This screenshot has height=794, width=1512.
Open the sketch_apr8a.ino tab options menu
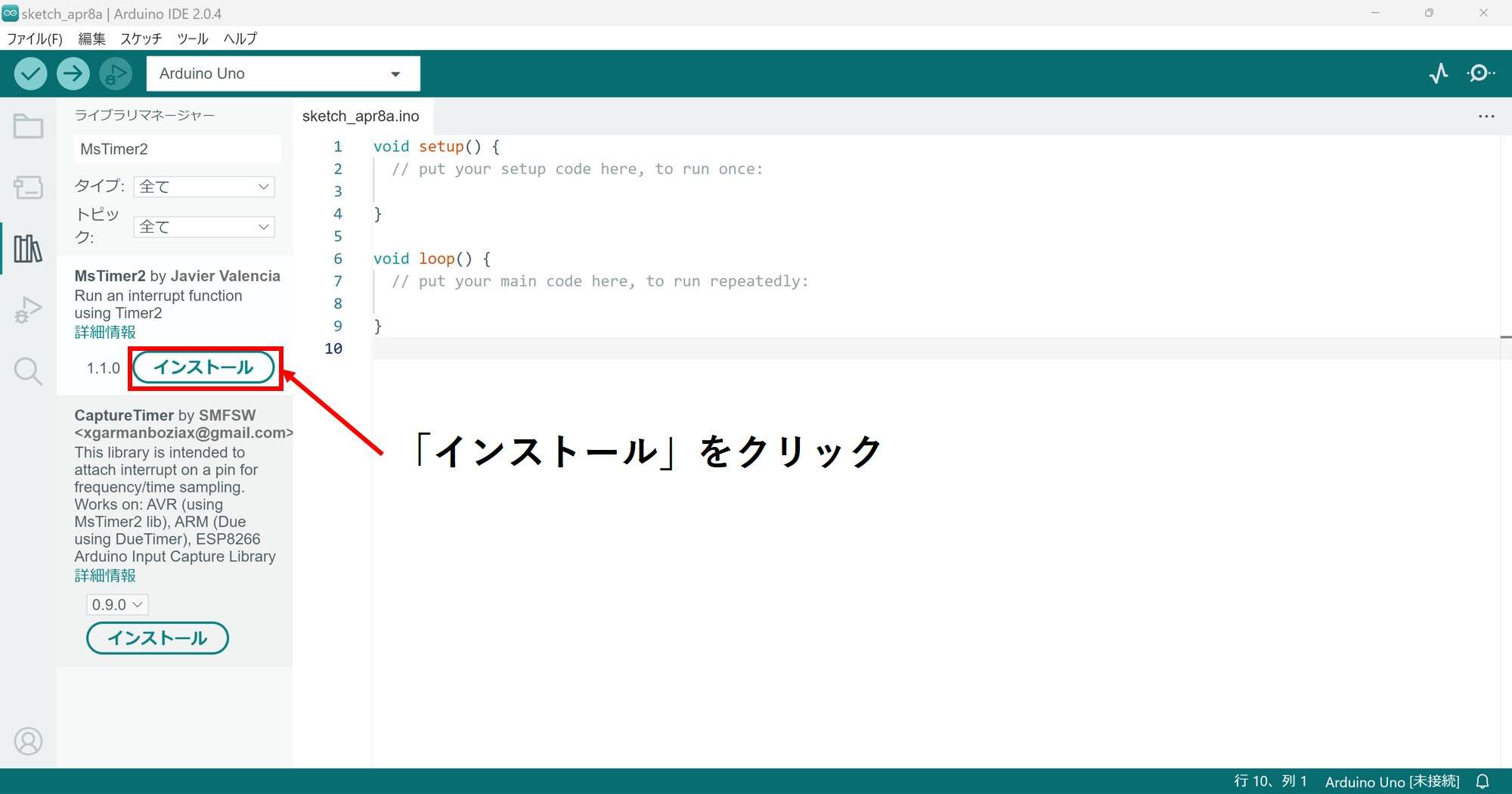click(1486, 116)
